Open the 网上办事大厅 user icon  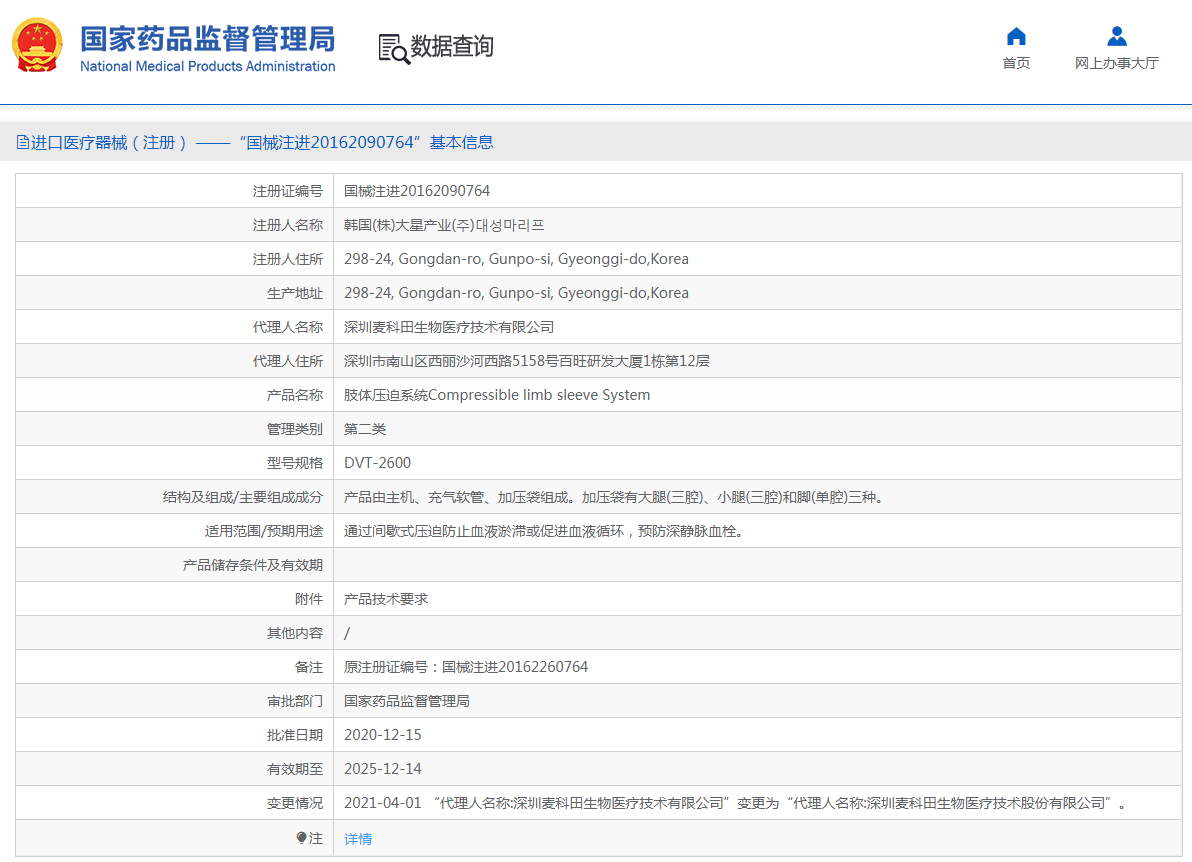coord(1116,36)
